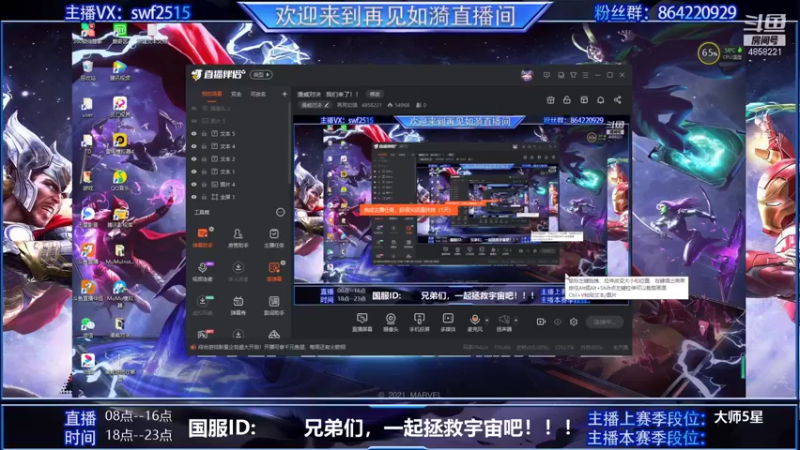The width and height of the screenshot is (800, 450).
Task: Open the 视频连麦 video co-stream tool
Action: pos(203,271)
